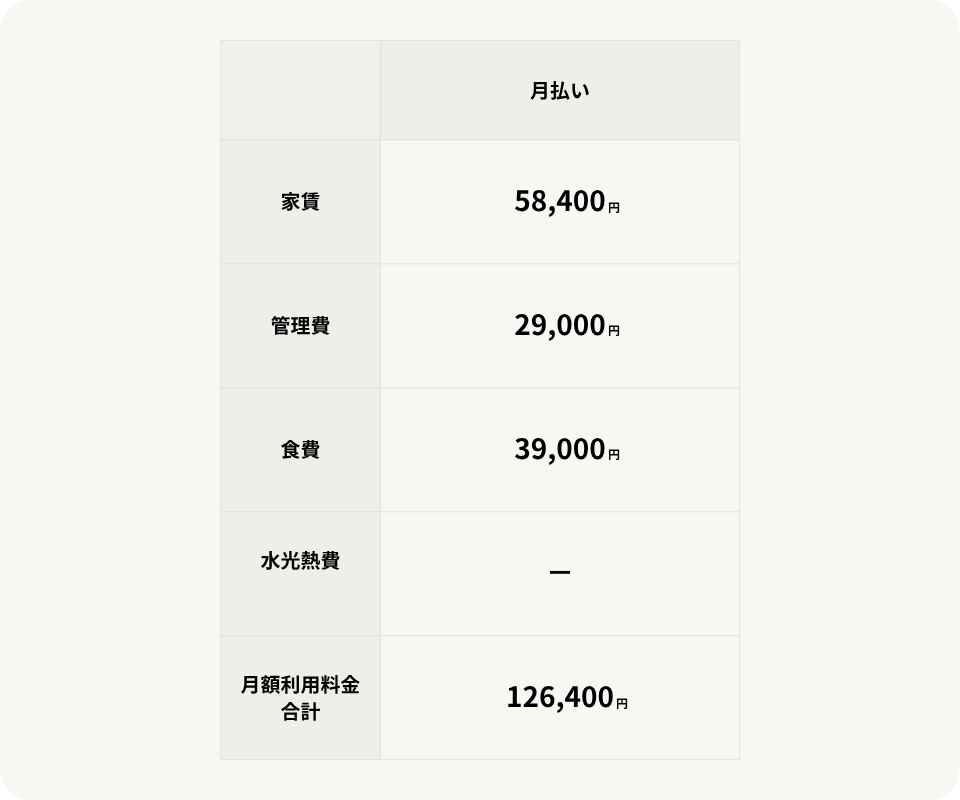Select the 39,000 food cost amount
The width and height of the screenshot is (960, 800).
559,450
